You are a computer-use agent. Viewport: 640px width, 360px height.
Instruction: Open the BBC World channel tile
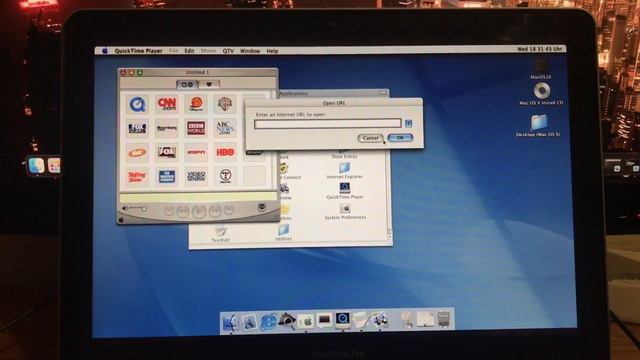(196, 128)
